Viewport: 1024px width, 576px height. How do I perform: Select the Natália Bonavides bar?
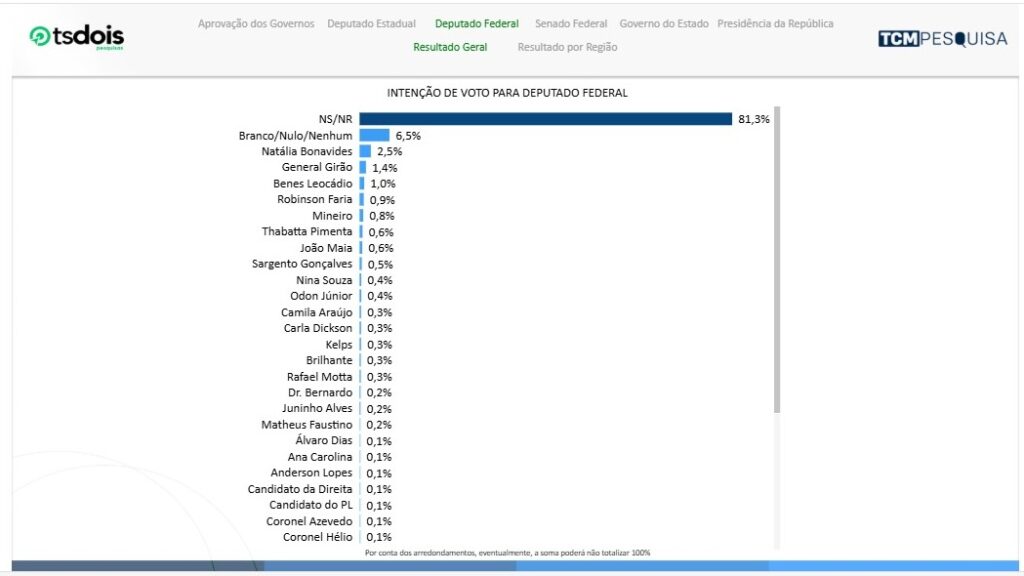tap(365, 151)
